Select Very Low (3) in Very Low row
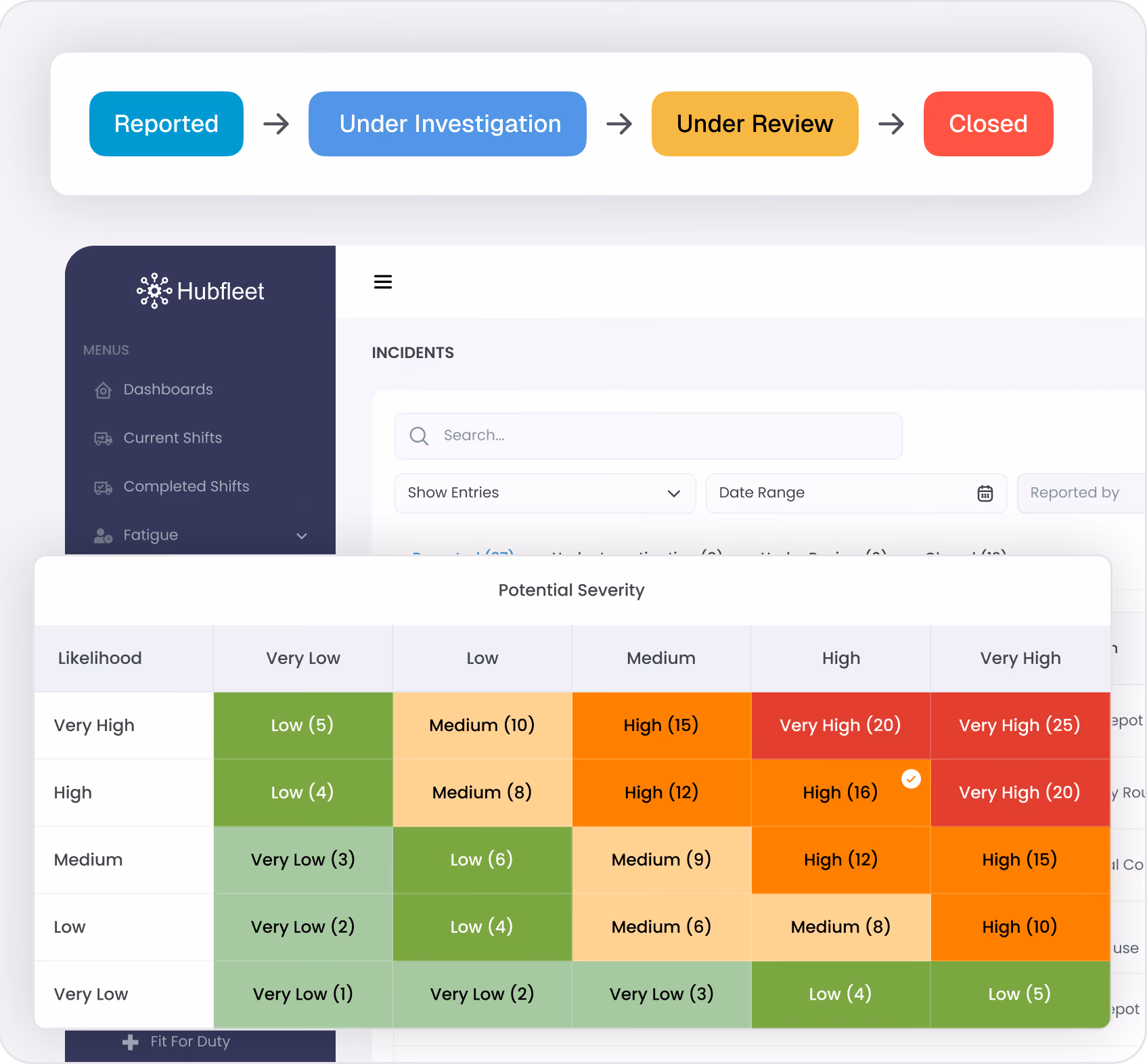This screenshot has width=1147, height=1064. tap(662, 994)
